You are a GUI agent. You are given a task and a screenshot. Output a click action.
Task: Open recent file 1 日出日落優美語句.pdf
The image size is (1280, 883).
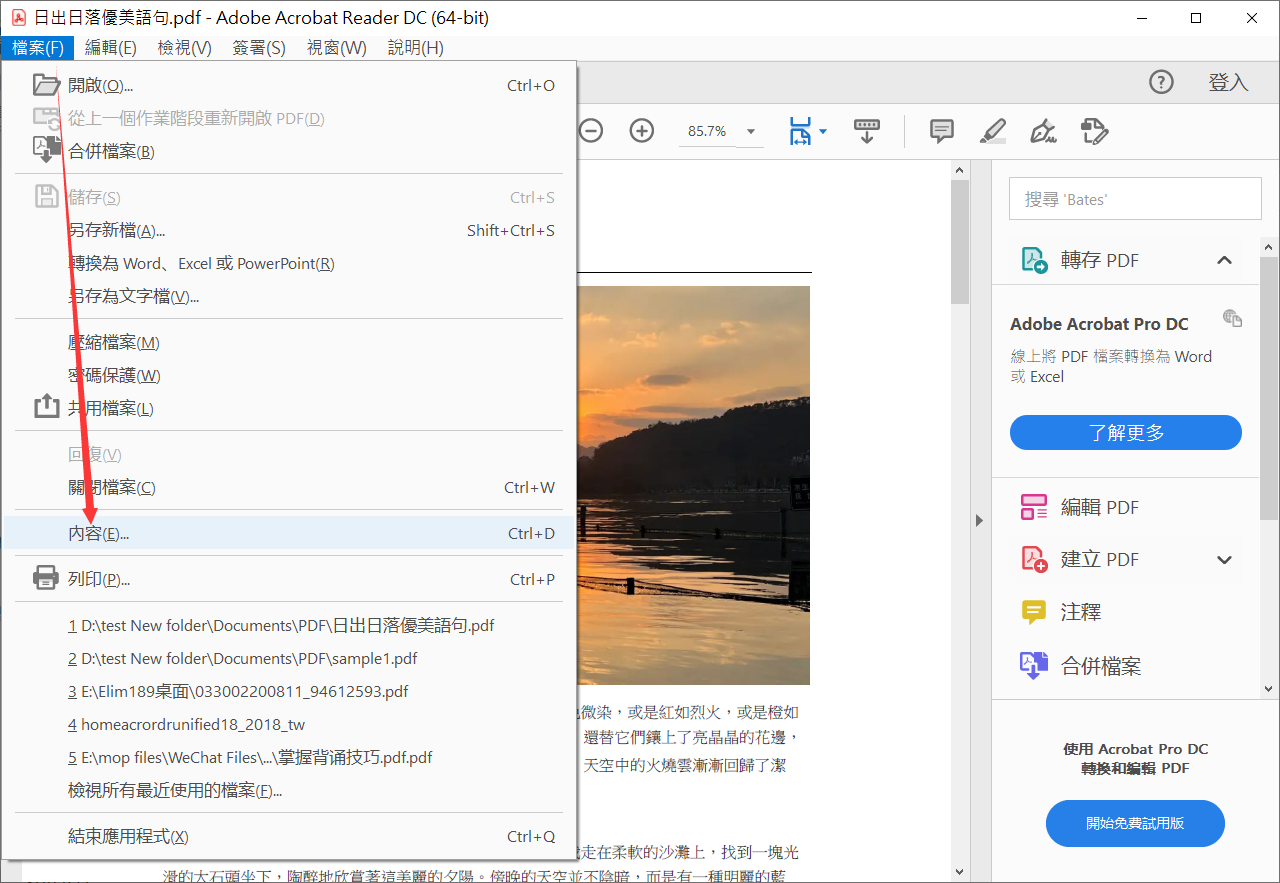tap(289, 626)
